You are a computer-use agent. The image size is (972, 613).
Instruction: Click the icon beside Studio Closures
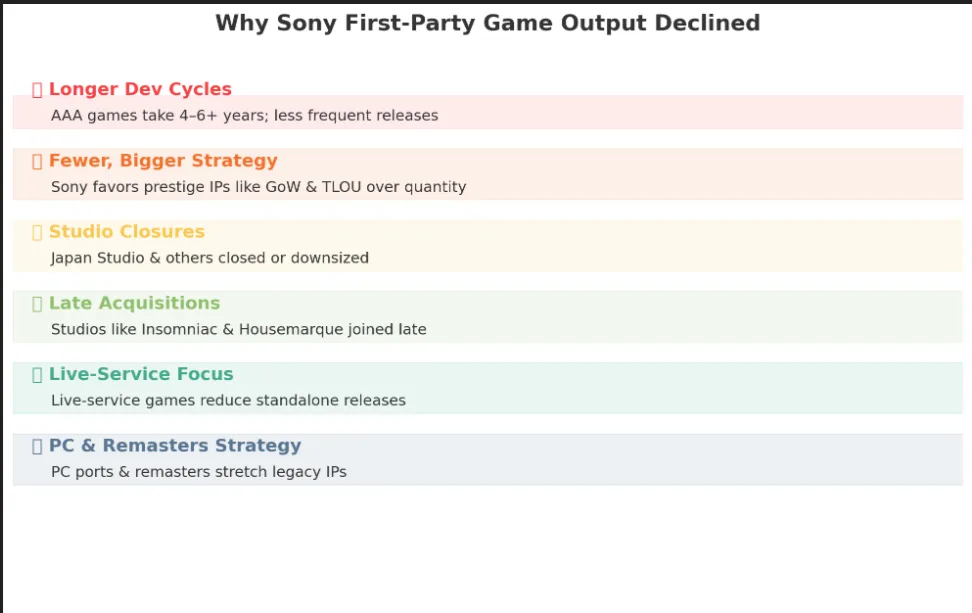[x=37, y=232]
